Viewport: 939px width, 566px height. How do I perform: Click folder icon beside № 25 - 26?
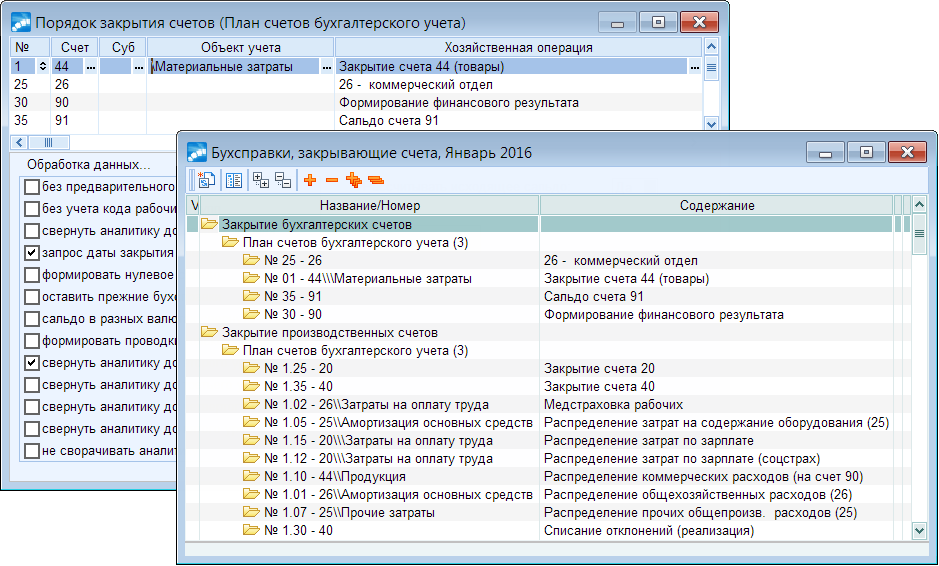pos(251,260)
